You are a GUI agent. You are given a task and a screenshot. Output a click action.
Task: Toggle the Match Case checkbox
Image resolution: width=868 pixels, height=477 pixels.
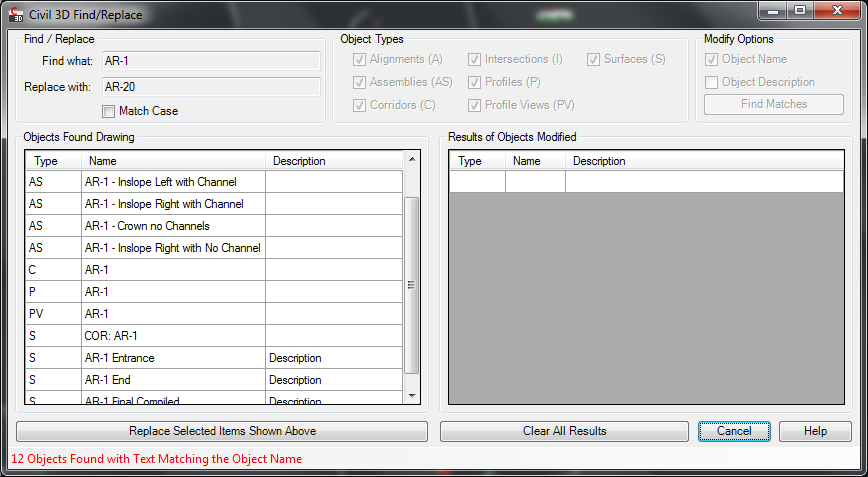click(108, 111)
